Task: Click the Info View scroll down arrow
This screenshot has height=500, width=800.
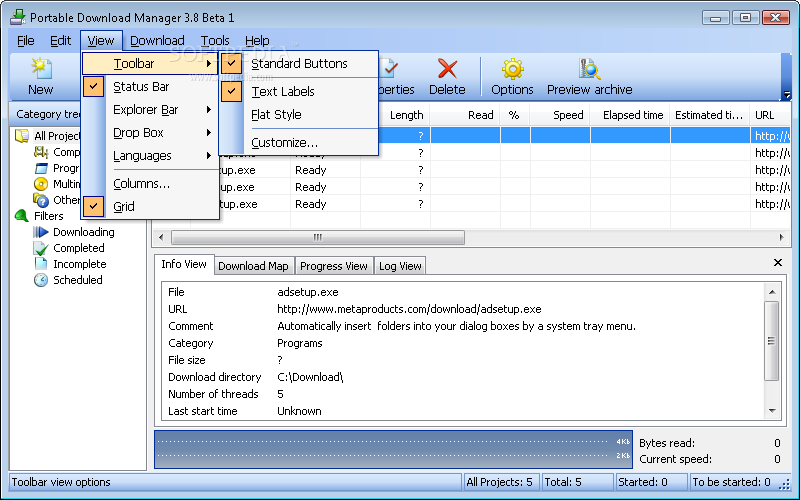Action: coord(772,411)
